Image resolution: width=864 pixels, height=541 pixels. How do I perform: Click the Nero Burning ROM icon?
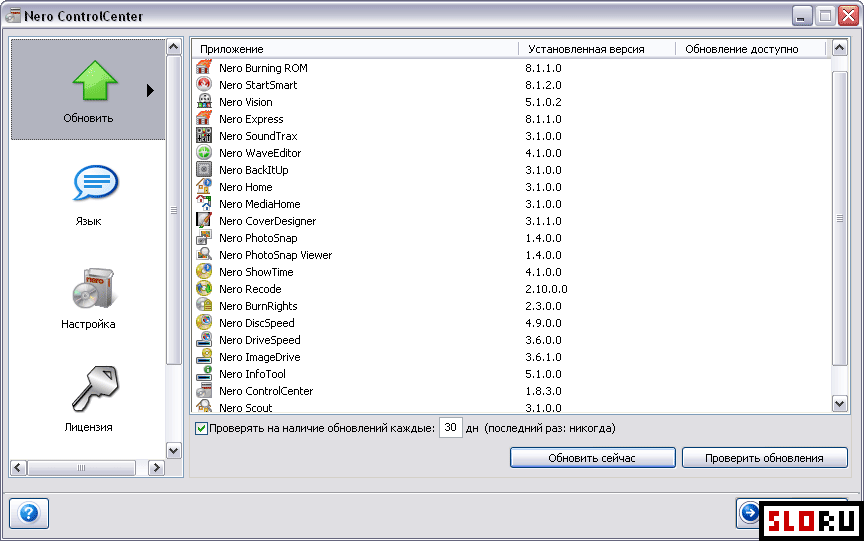click(x=204, y=67)
